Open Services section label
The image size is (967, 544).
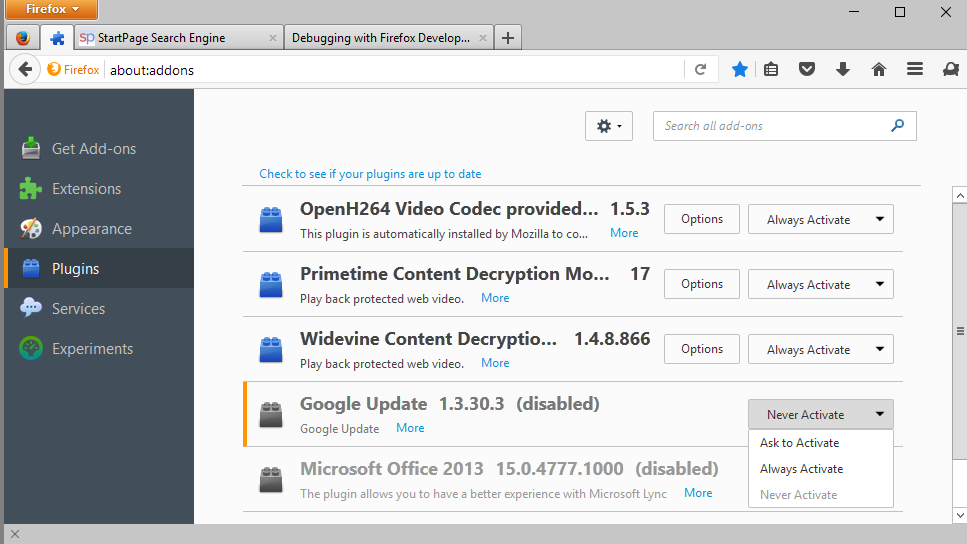(78, 308)
